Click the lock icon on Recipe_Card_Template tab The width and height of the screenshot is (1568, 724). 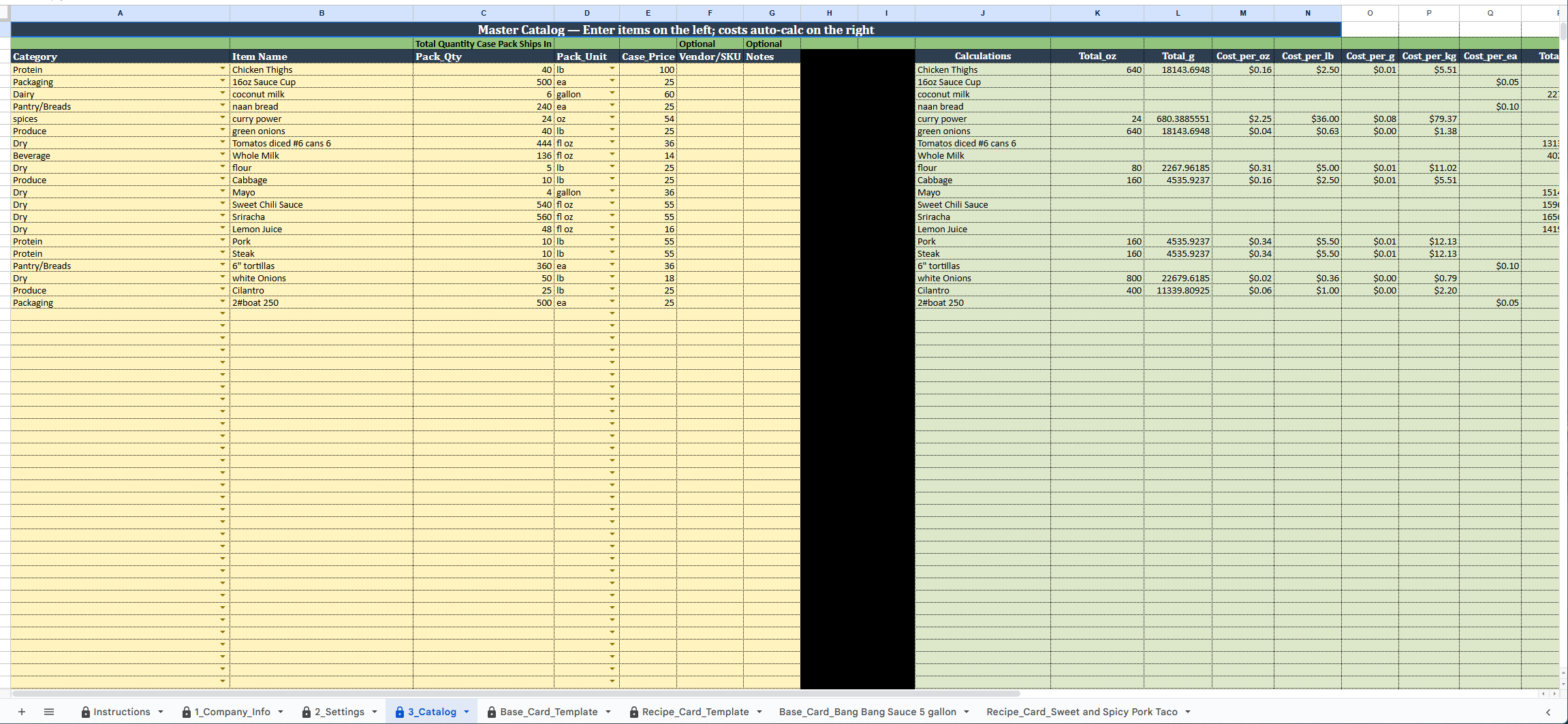pyautogui.click(x=634, y=712)
